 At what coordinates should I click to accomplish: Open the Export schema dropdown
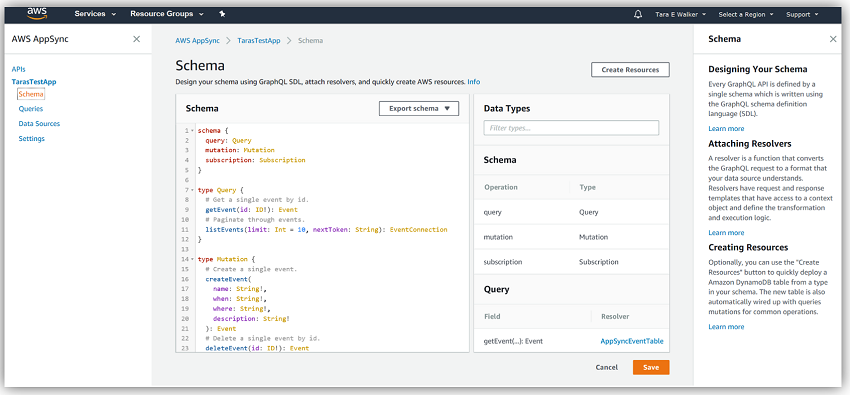(x=419, y=108)
